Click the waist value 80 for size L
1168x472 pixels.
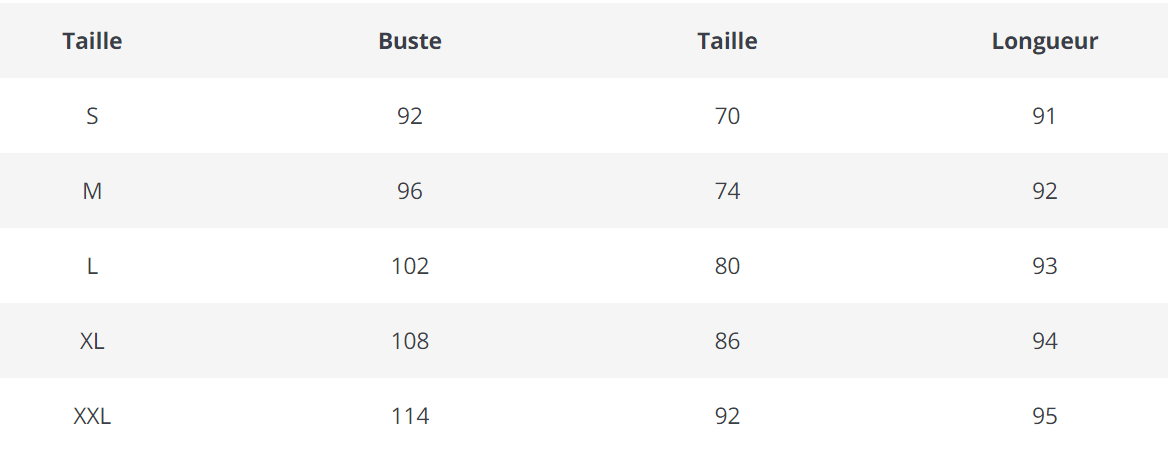[x=727, y=266]
